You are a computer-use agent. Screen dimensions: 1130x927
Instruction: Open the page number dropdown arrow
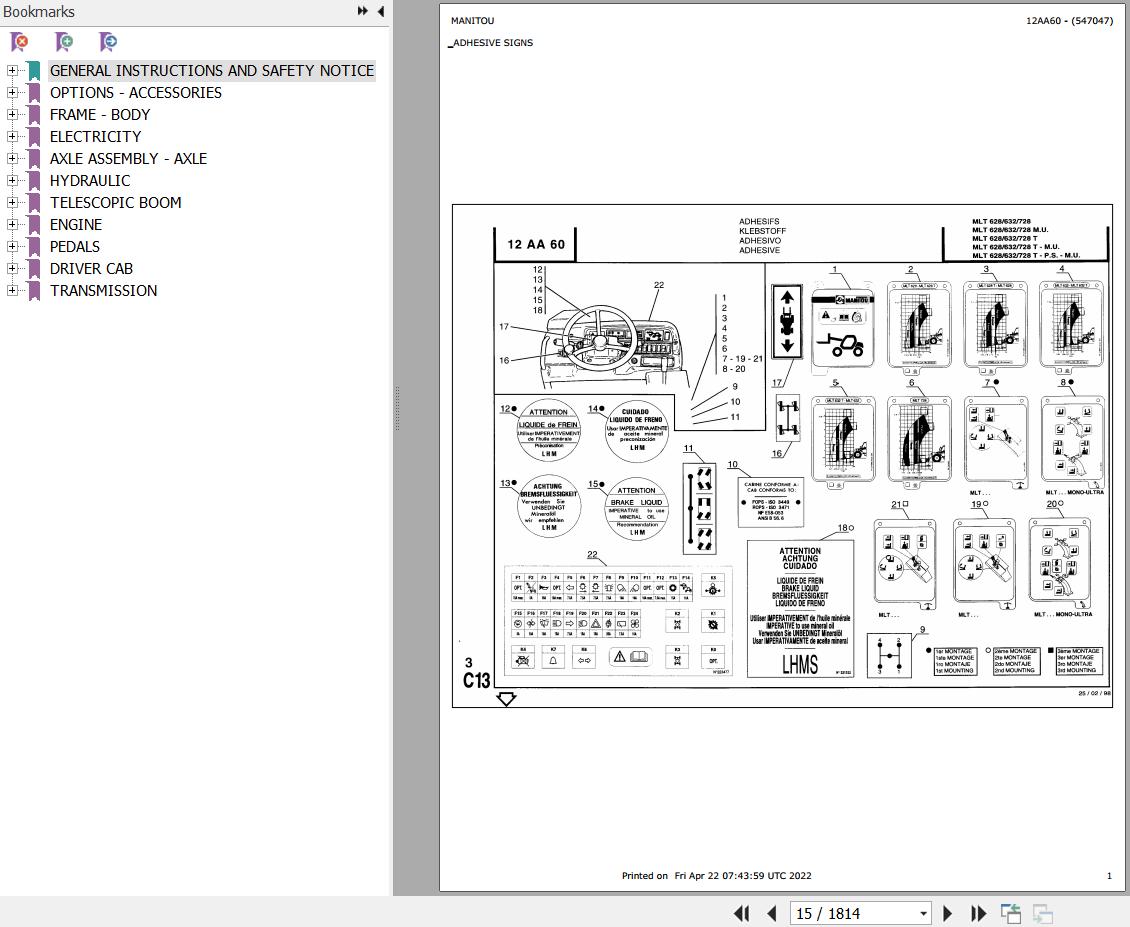(923, 914)
